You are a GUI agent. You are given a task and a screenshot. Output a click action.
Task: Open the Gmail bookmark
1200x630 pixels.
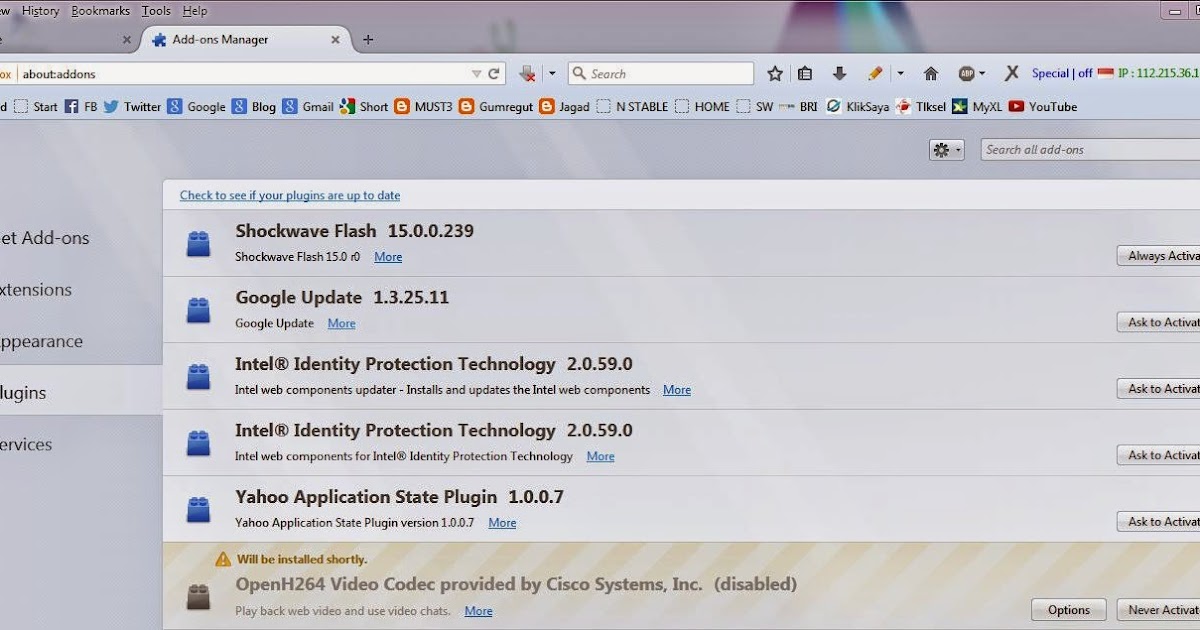(308, 107)
